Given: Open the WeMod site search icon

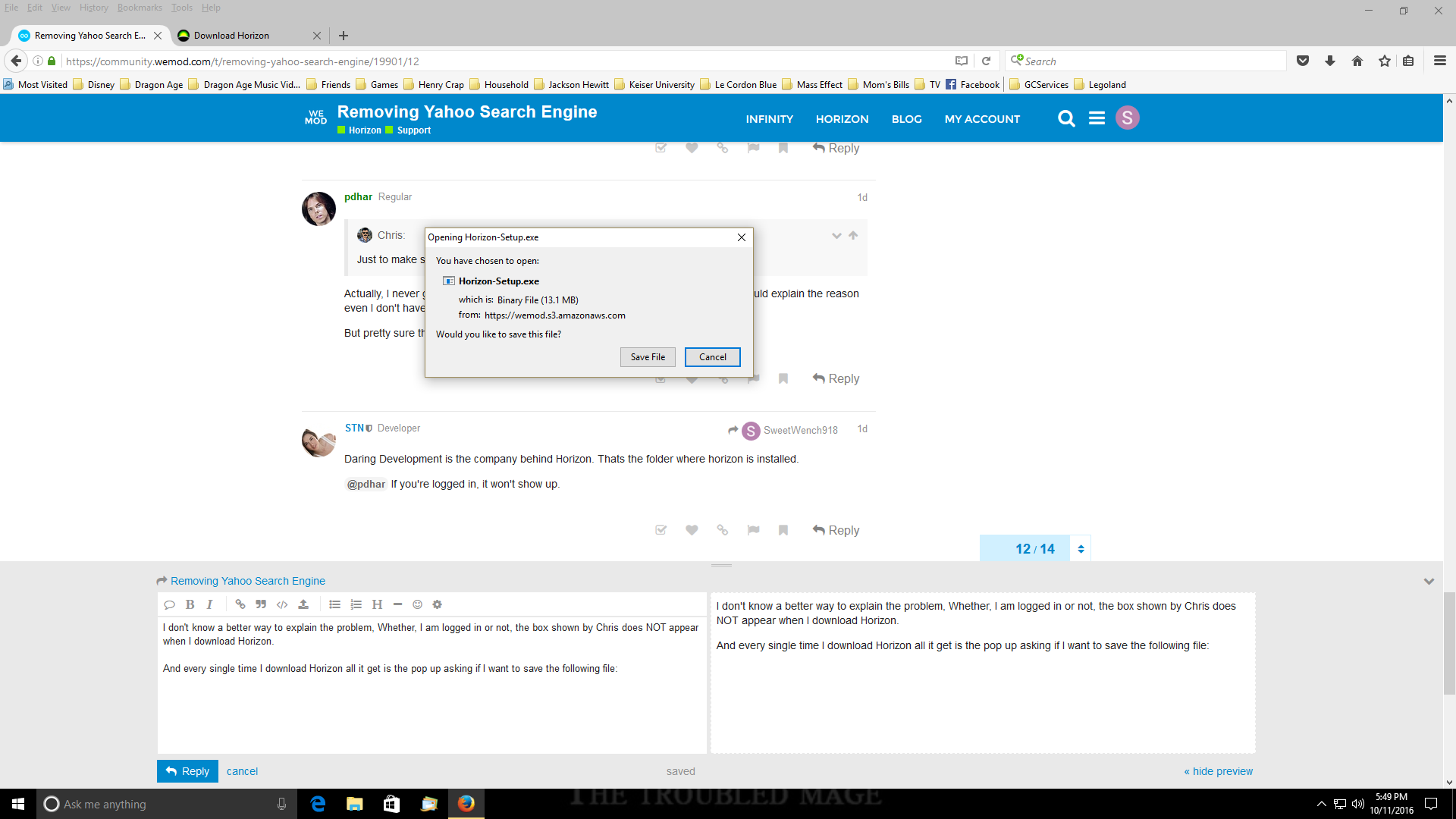Looking at the screenshot, I should 1066,118.
